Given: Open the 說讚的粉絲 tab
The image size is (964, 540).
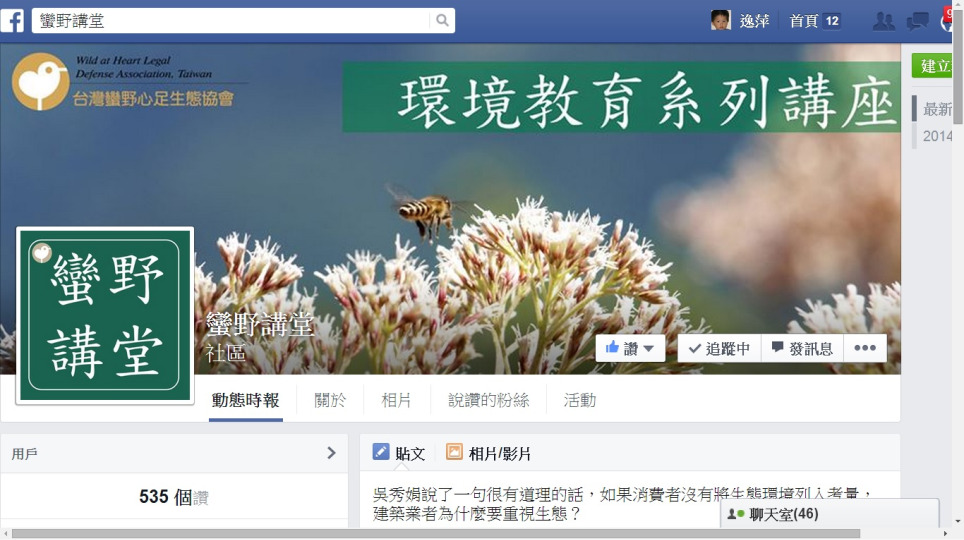Looking at the screenshot, I should tap(489, 400).
